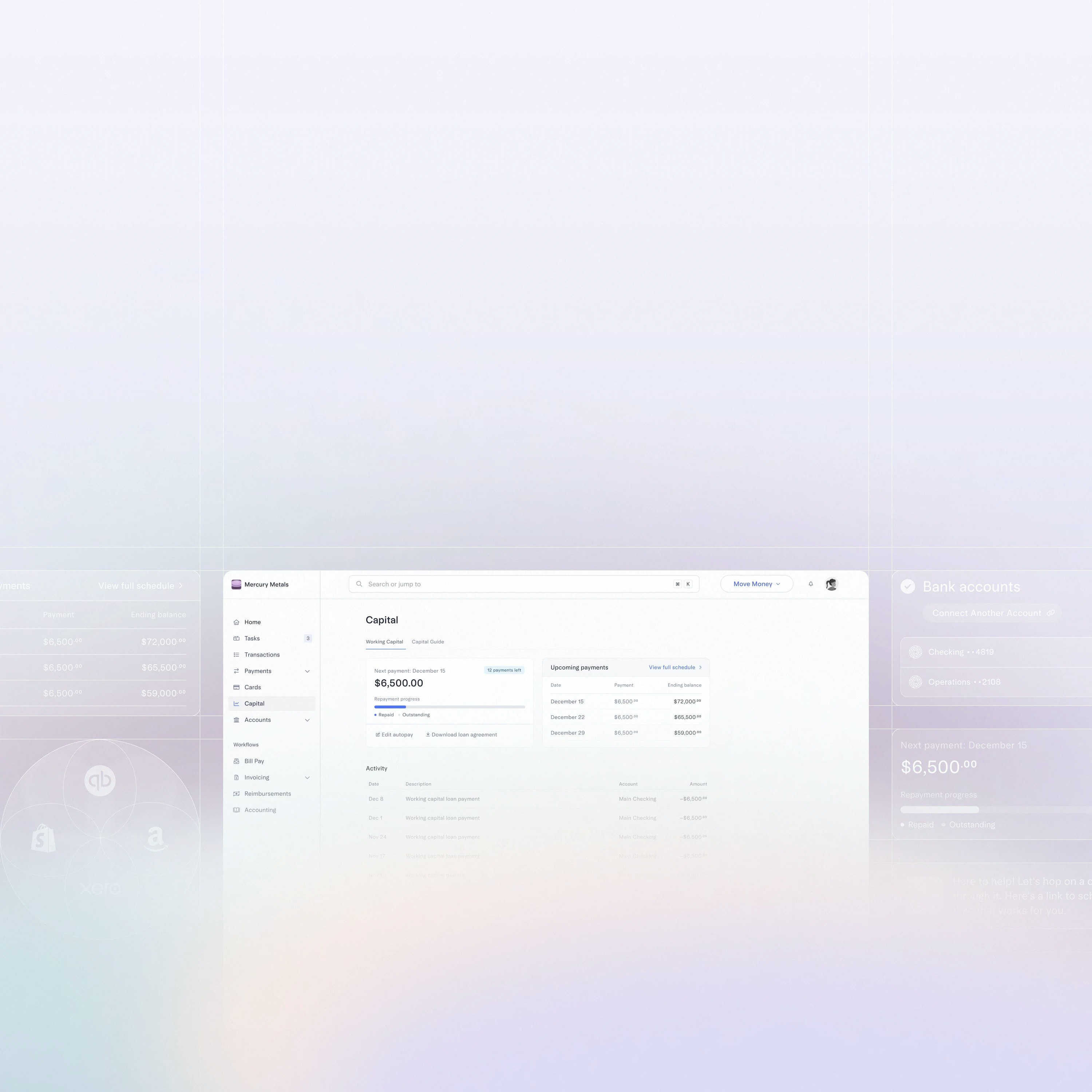Switch to the Capital Guide tab
Image resolution: width=1092 pixels, height=1092 pixels.
pyautogui.click(x=428, y=641)
